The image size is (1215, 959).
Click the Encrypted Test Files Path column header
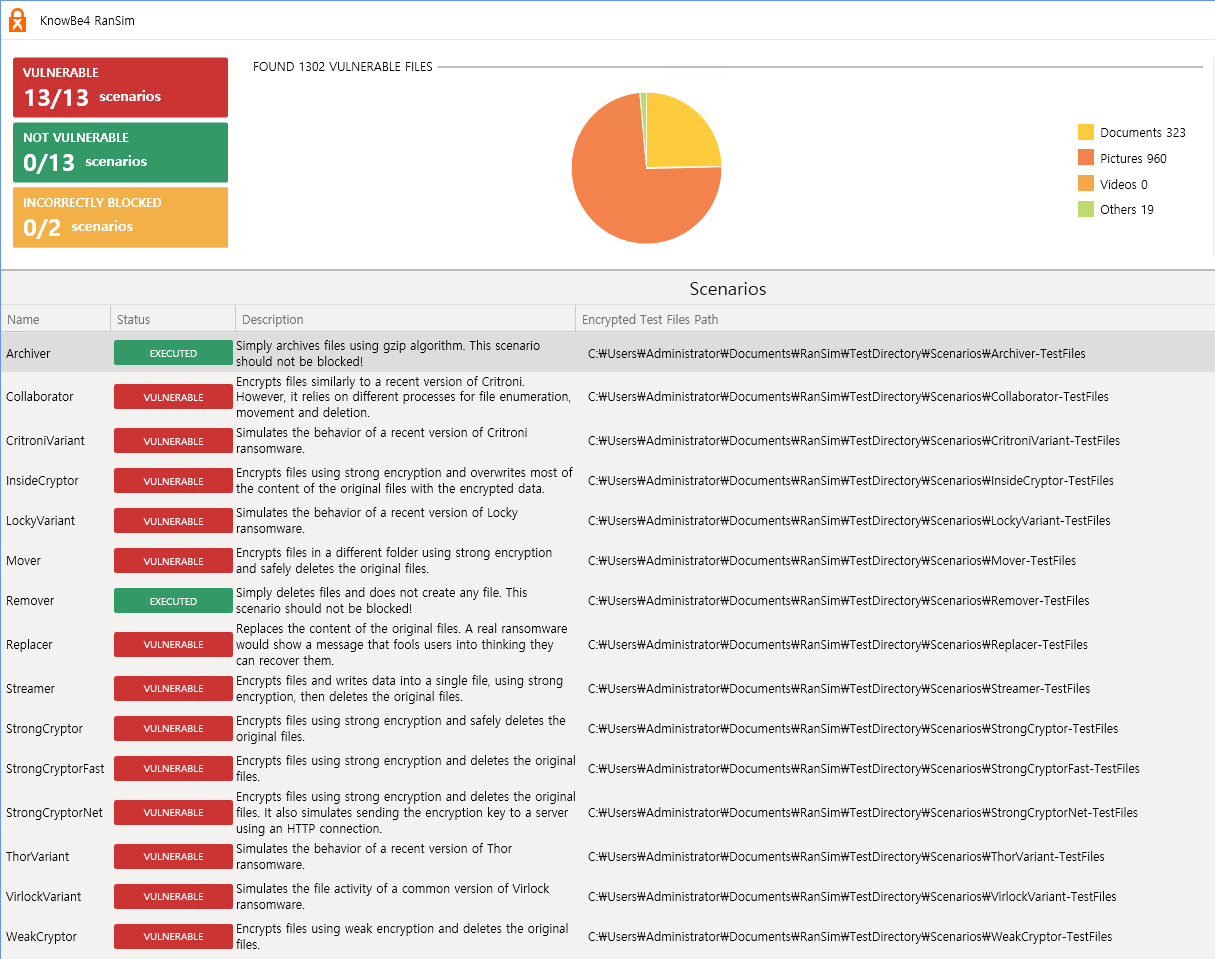[x=895, y=319]
